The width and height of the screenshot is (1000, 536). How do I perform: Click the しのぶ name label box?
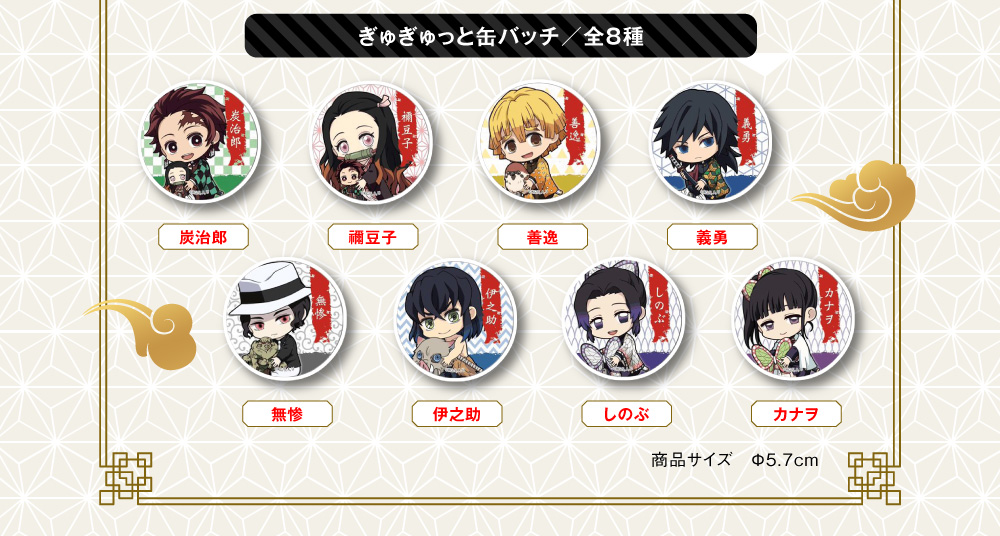[x=627, y=414]
